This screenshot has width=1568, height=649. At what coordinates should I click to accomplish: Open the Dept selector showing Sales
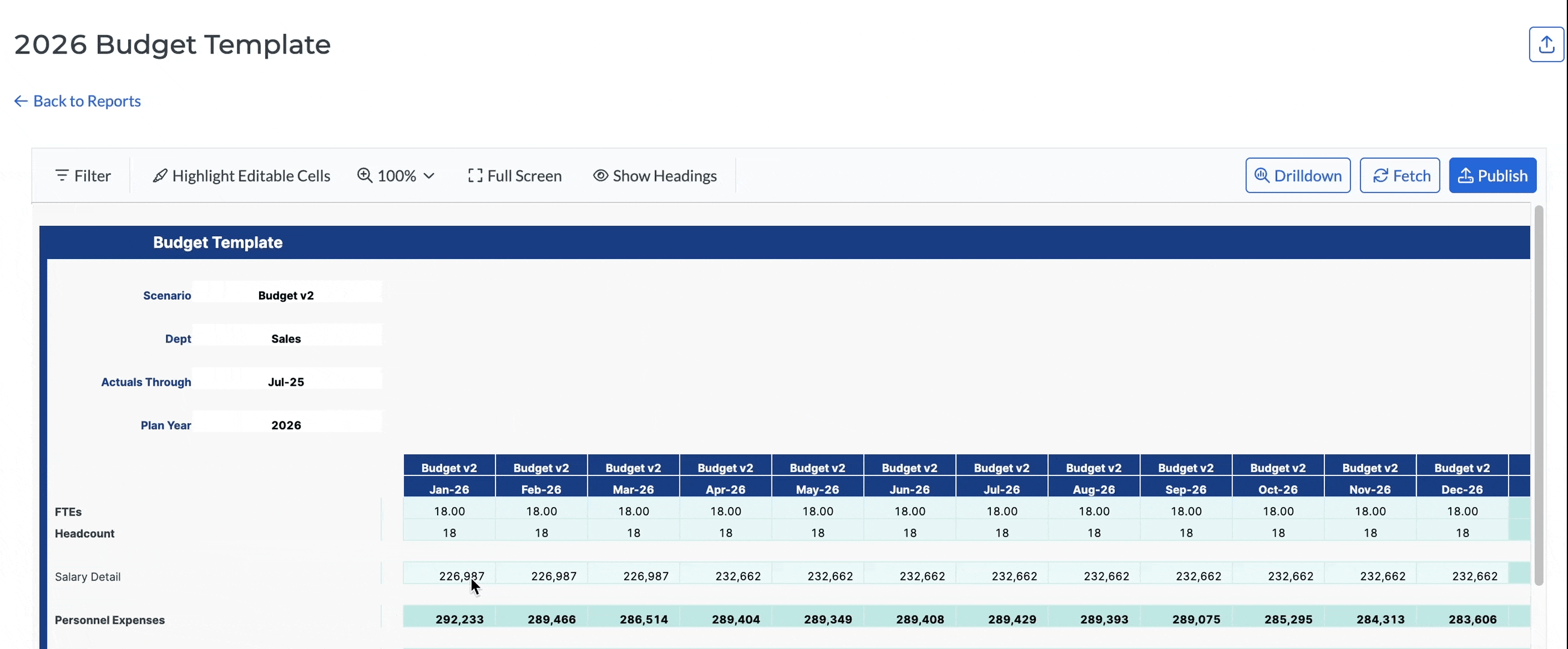click(286, 338)
